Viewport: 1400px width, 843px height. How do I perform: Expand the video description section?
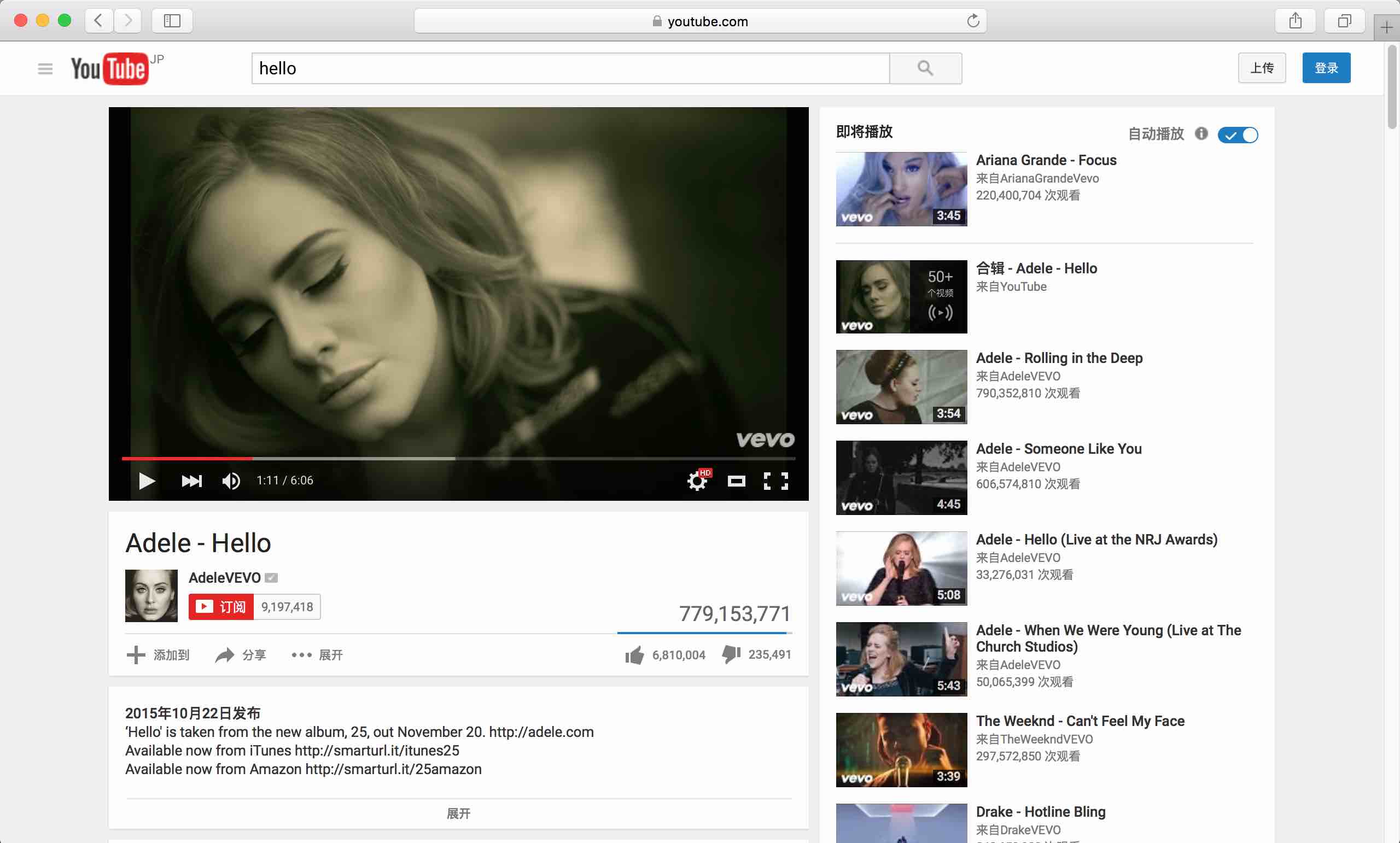pos(458,813)
